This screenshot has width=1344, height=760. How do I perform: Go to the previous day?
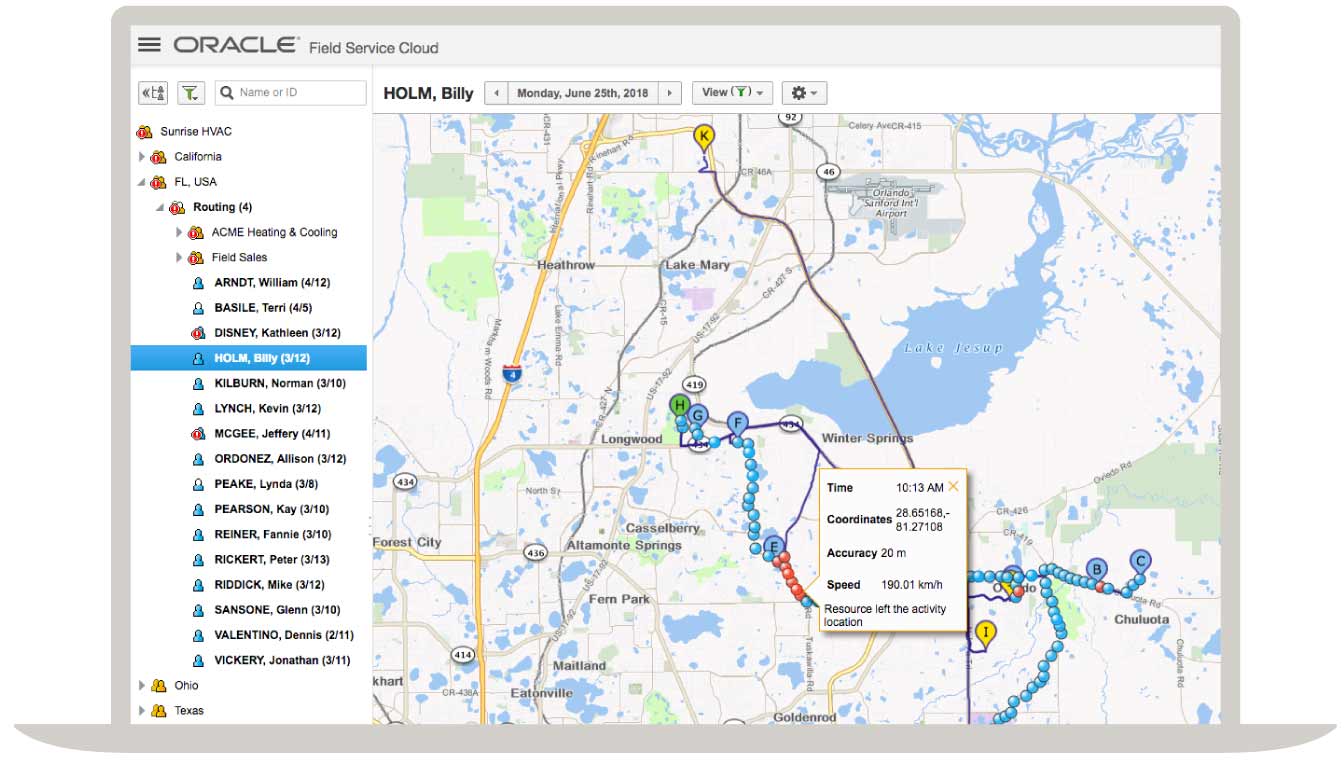[x=496, y=93]
